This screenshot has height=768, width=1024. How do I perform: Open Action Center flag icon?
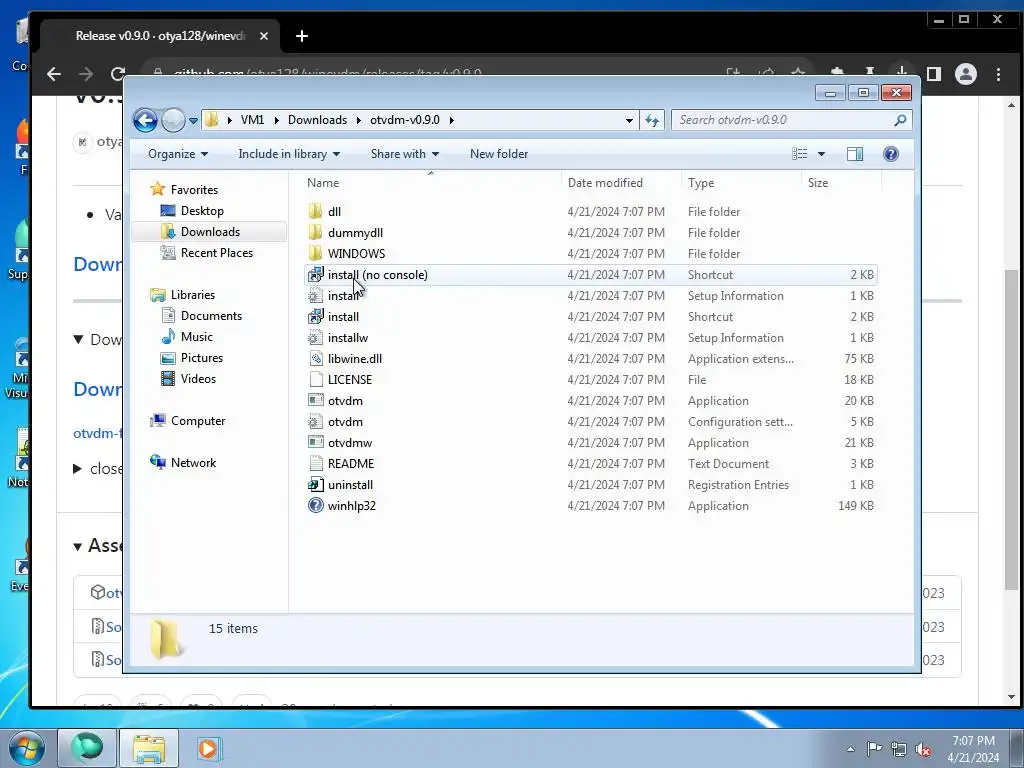click(x=874, y=749)
